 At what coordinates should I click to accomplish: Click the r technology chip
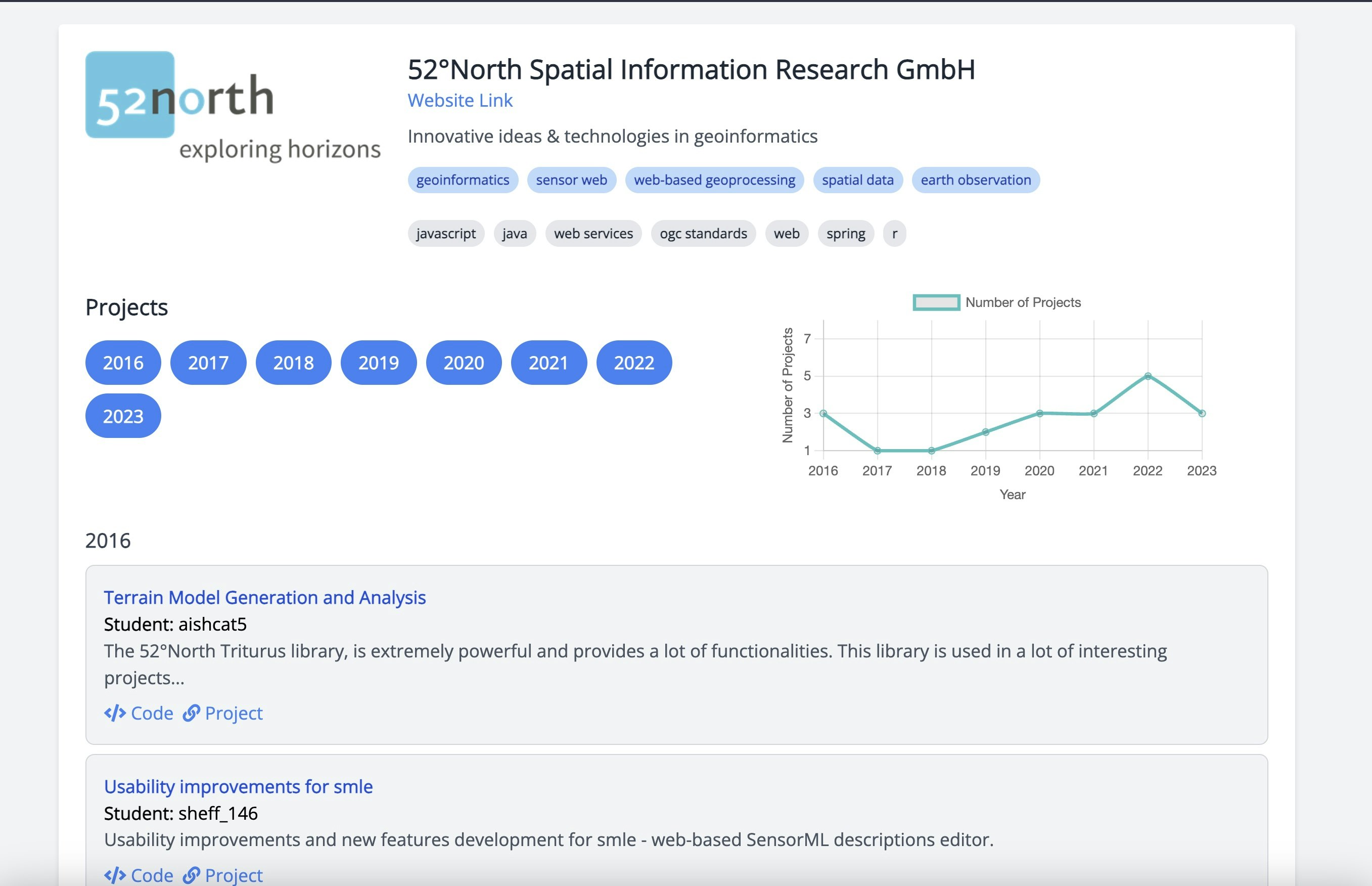(x=895, y=234)
